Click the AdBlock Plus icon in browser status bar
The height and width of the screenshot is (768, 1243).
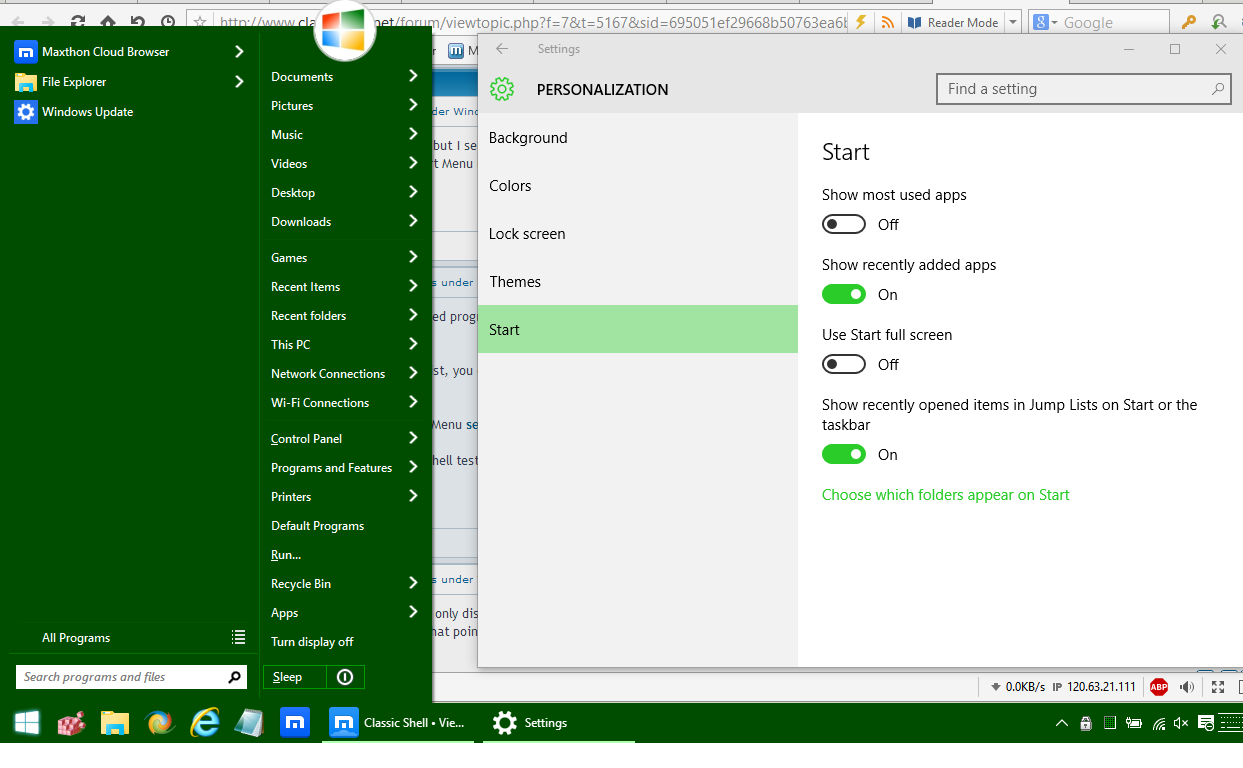point(1159,687)
